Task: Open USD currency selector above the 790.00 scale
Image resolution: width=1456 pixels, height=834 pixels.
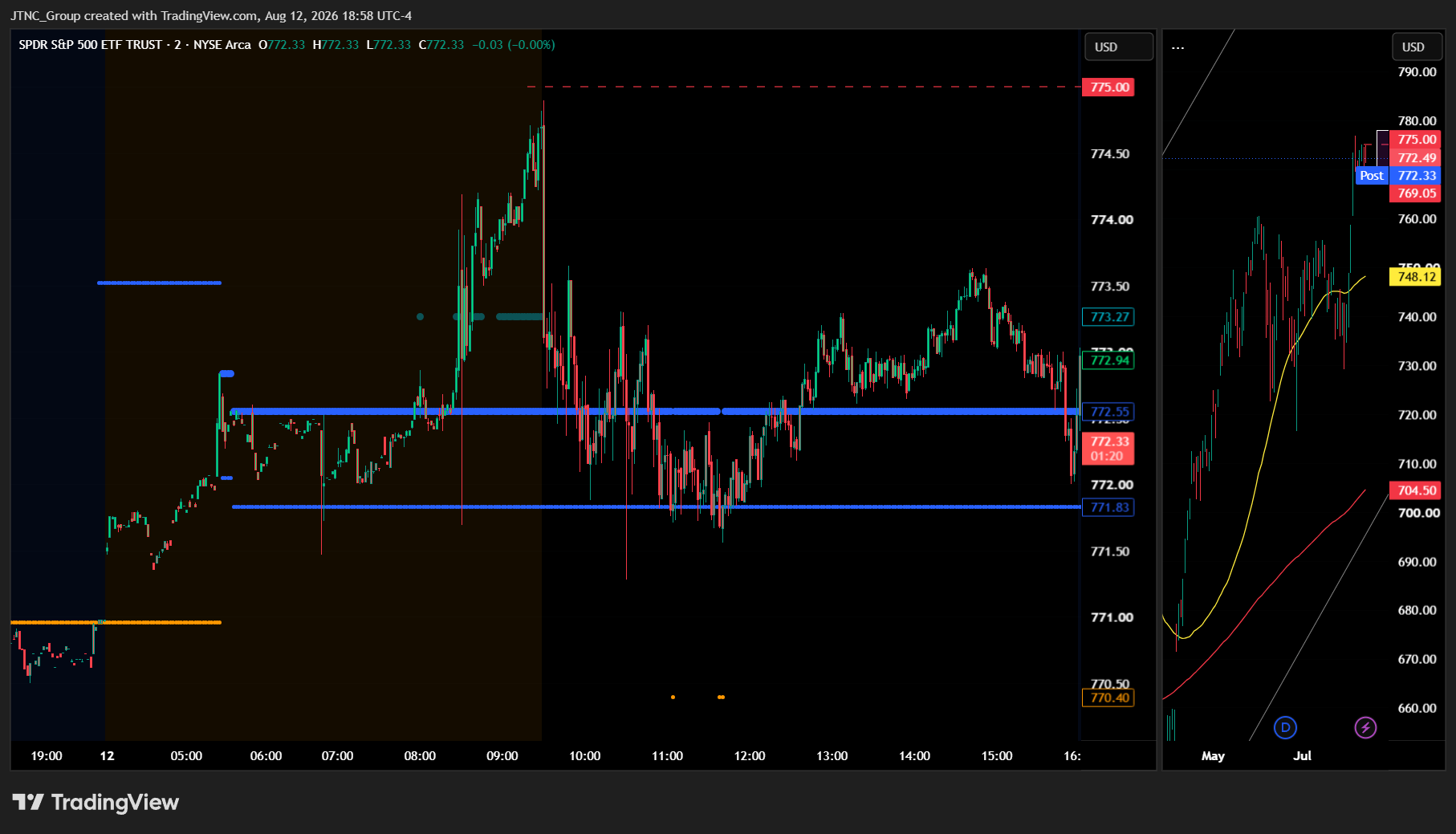Action: 1417,47
